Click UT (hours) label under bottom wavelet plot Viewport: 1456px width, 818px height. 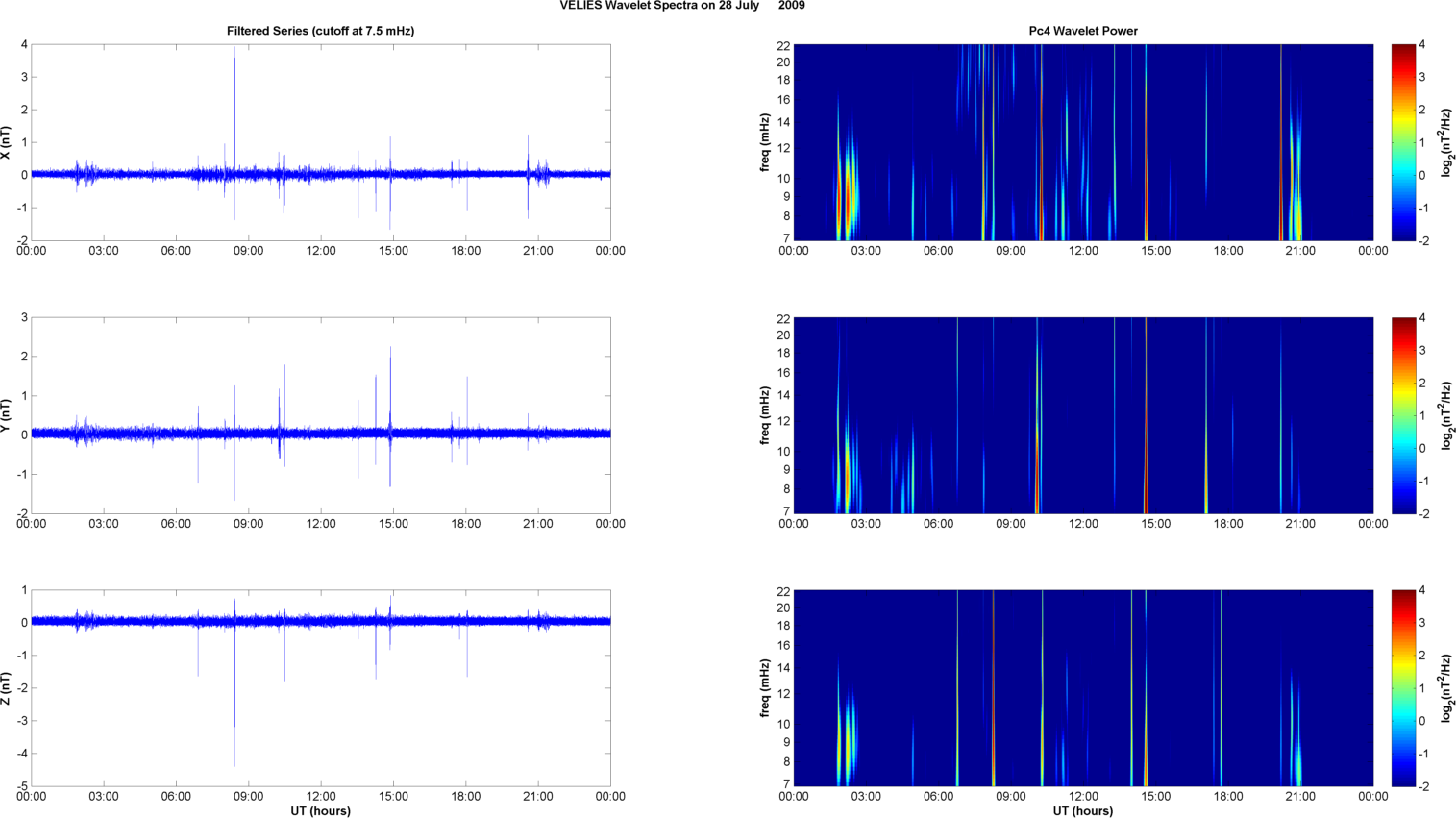click(x=1083, y=811)
